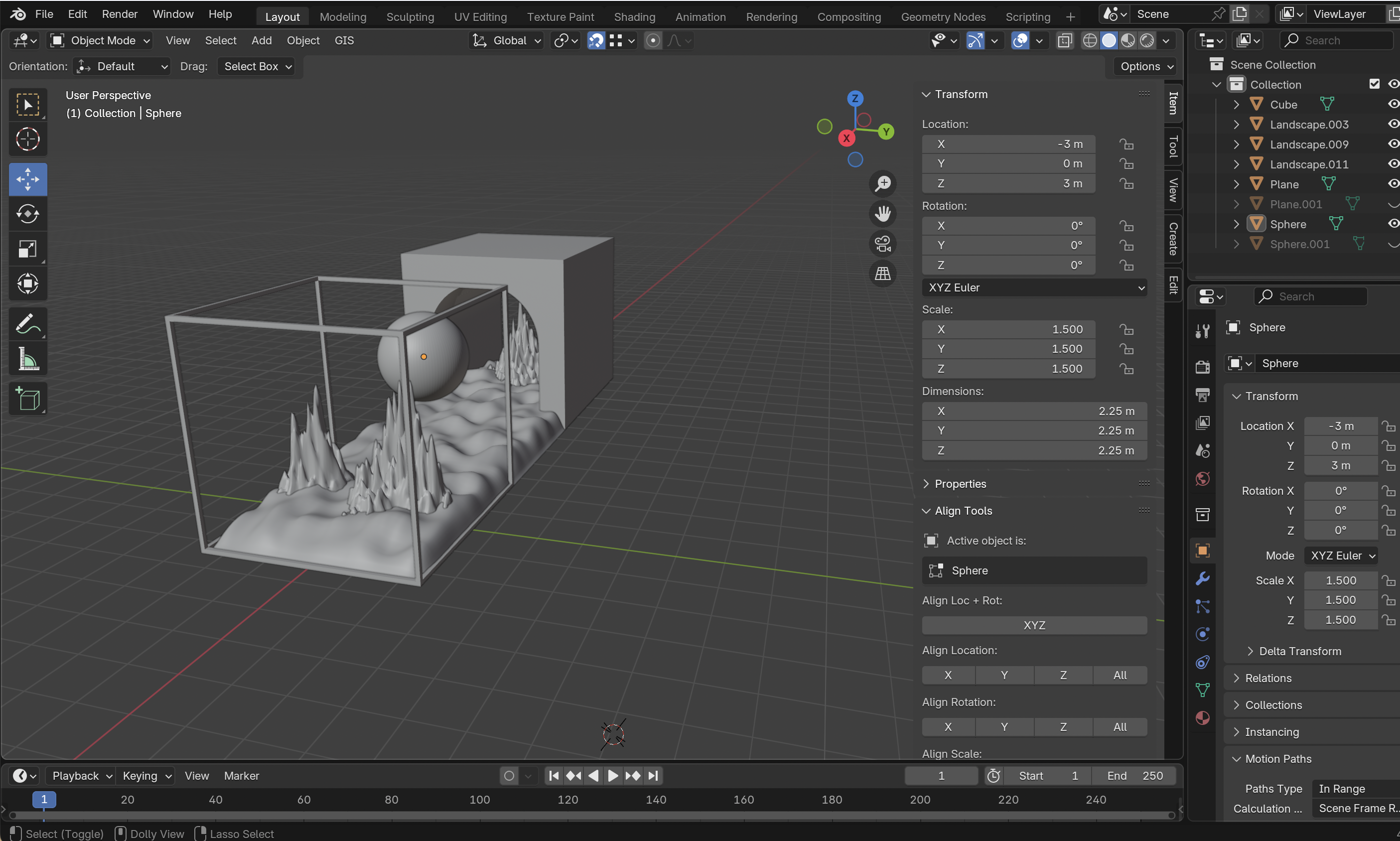Viewport: 1400px width, 841px height.
Task: Open the XYZ Euler rotation mode dropdown
Action: 1034,288
